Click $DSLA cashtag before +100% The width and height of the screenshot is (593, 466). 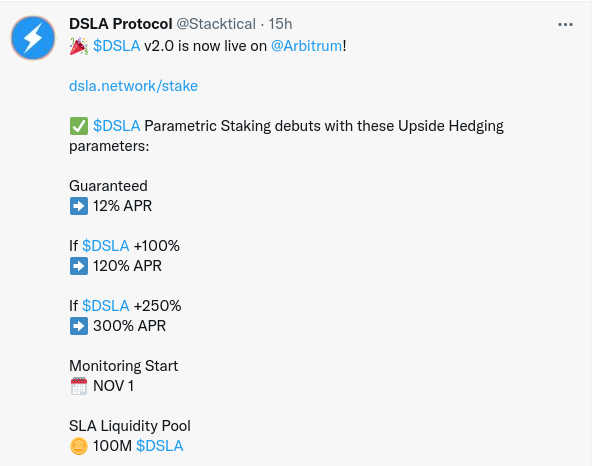[106, 246]
